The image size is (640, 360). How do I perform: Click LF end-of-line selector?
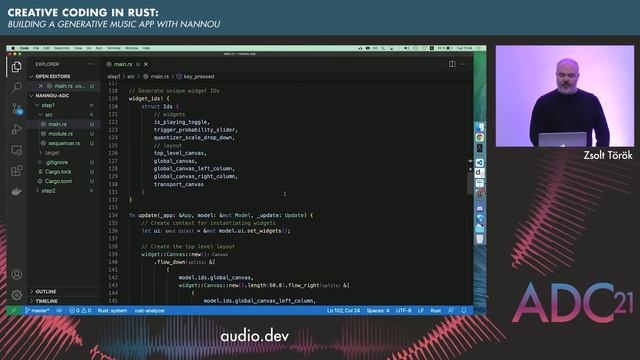pos(421,311)
